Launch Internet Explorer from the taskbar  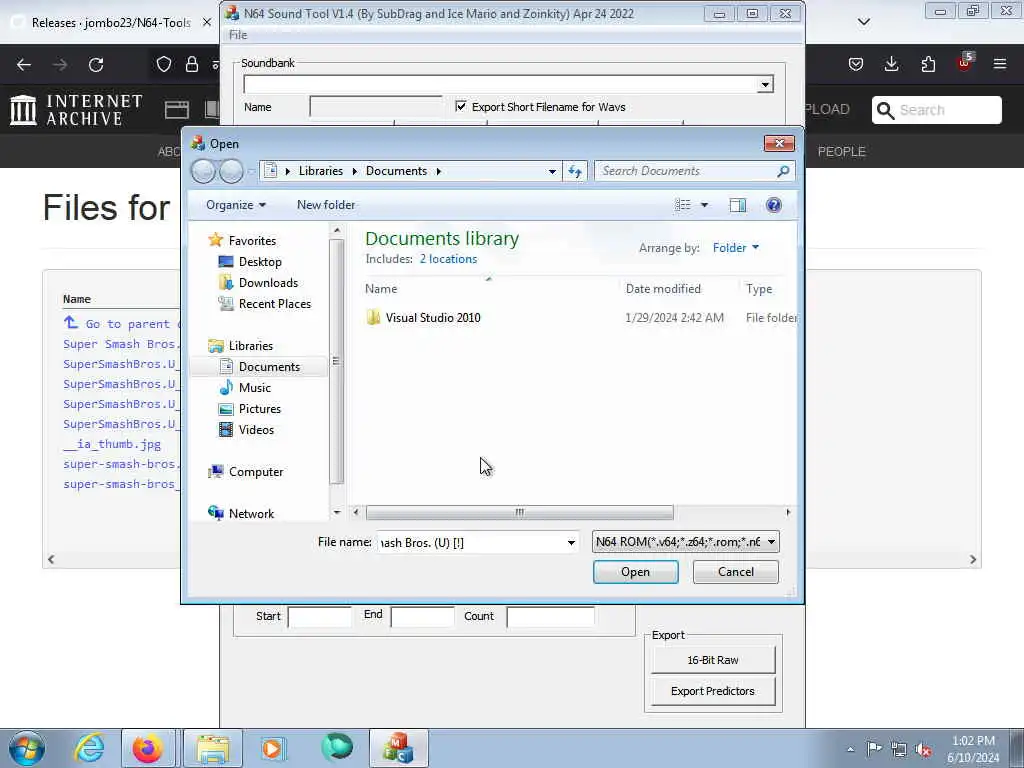89,748
